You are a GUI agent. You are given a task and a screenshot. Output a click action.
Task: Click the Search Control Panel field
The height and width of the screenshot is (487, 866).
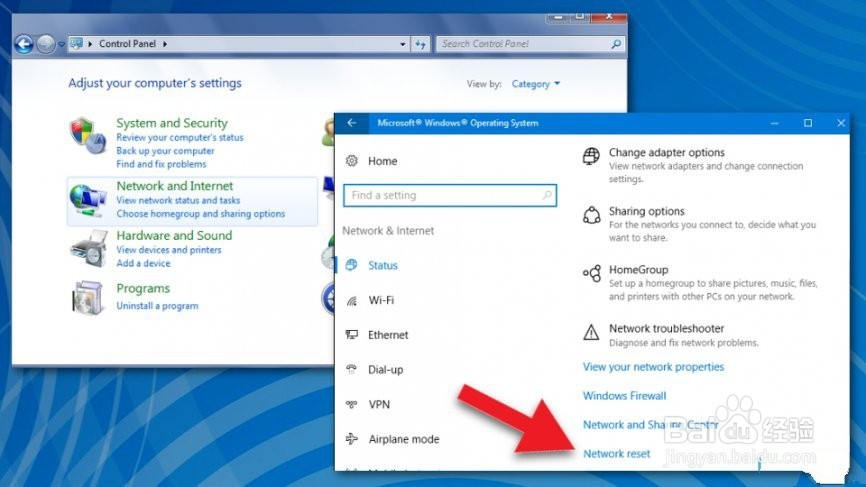(x=530, y=44)
